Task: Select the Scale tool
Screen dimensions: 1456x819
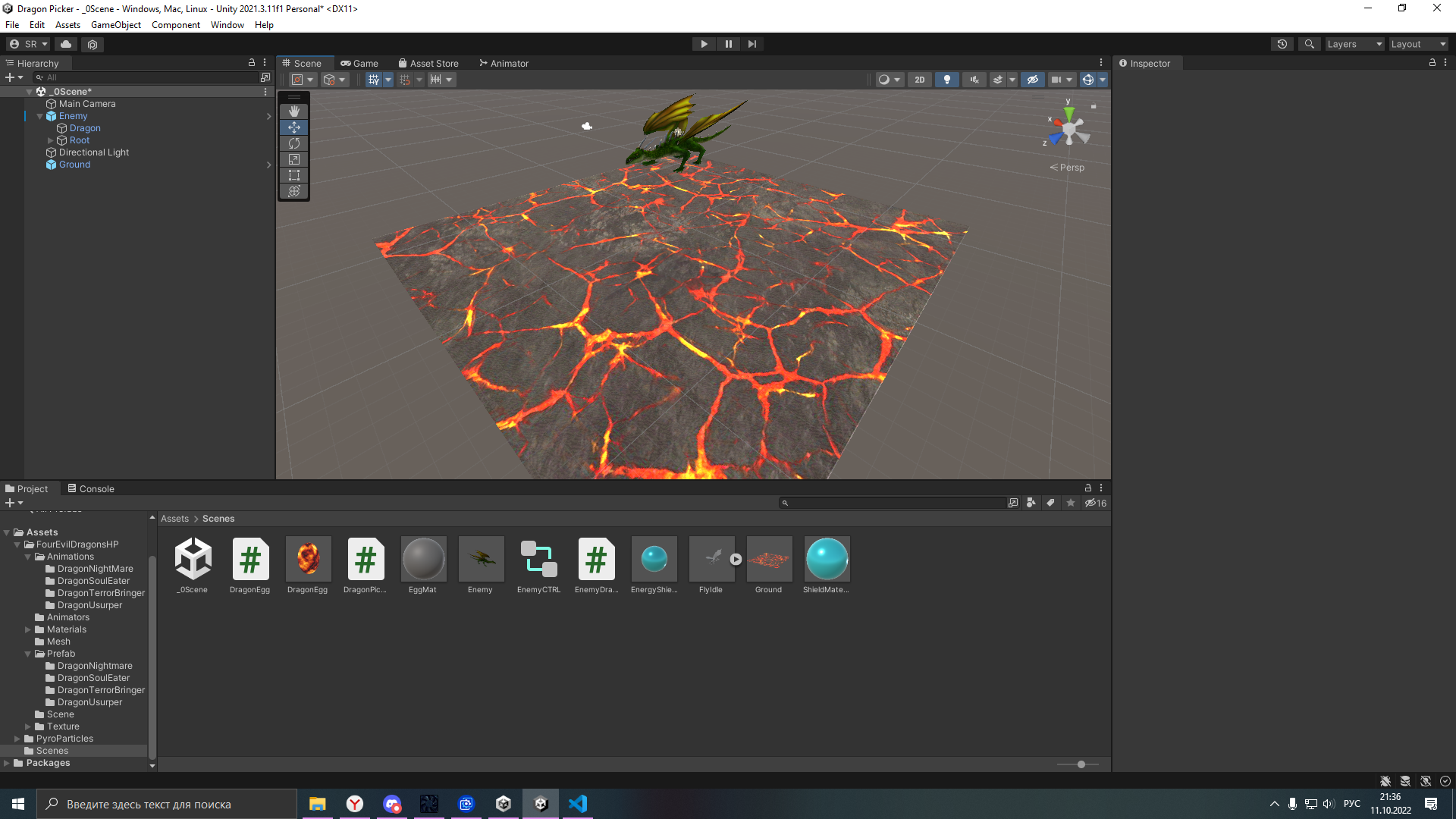Action: [294, 159]
